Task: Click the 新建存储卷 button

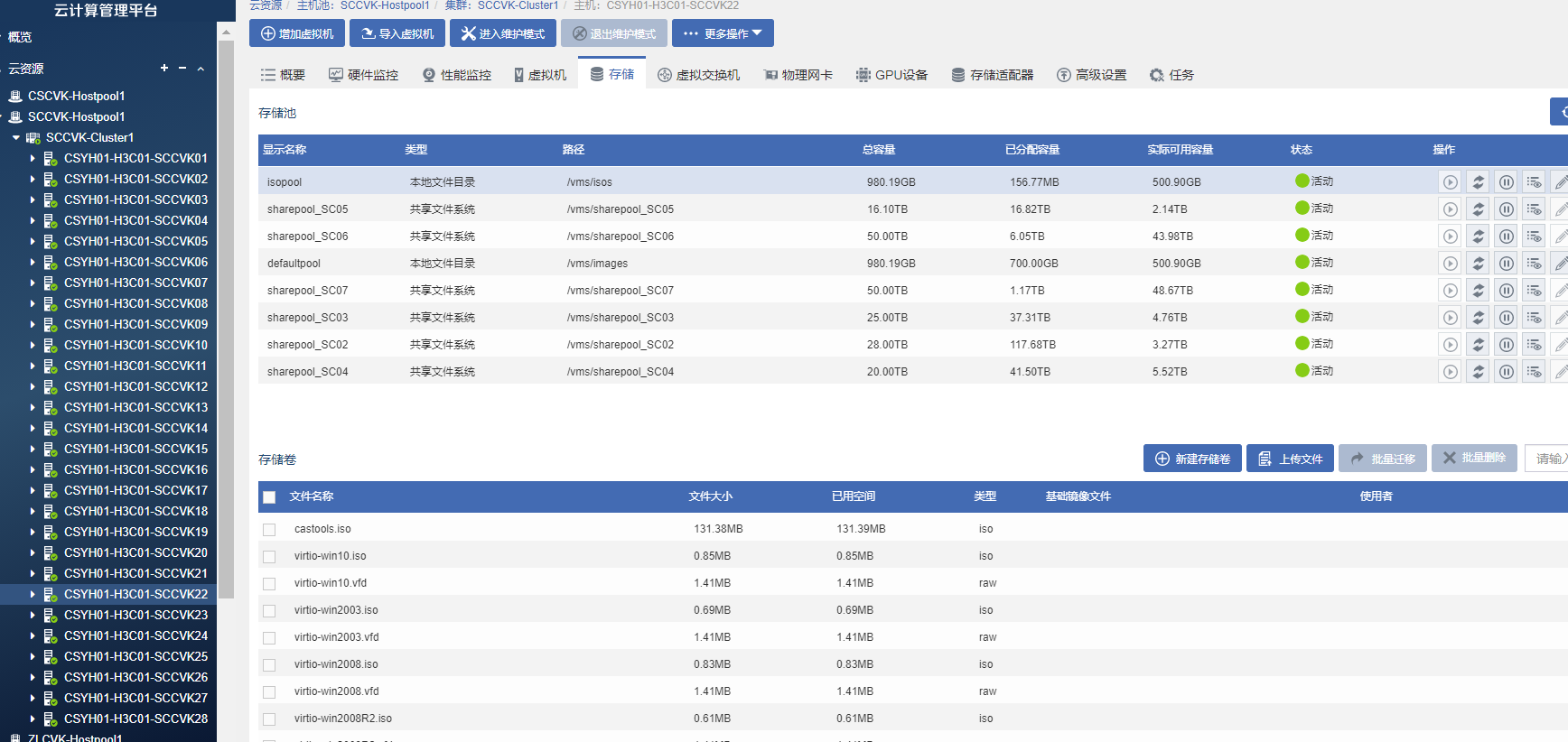Action: click(x=1192, y=459)
